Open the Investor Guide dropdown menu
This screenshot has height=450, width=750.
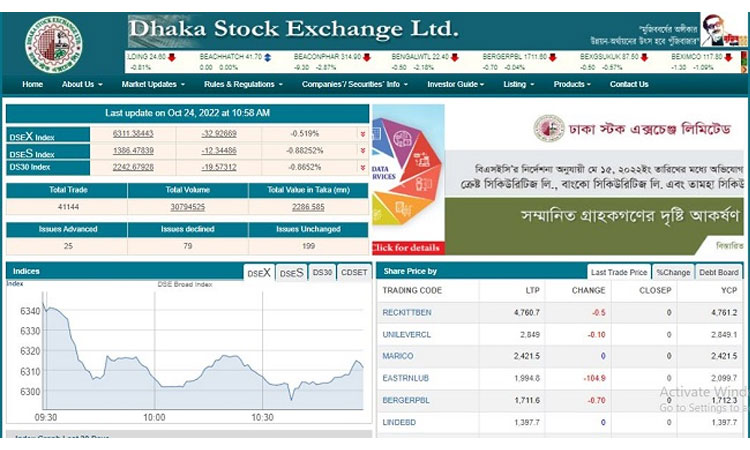pos(459,85)
